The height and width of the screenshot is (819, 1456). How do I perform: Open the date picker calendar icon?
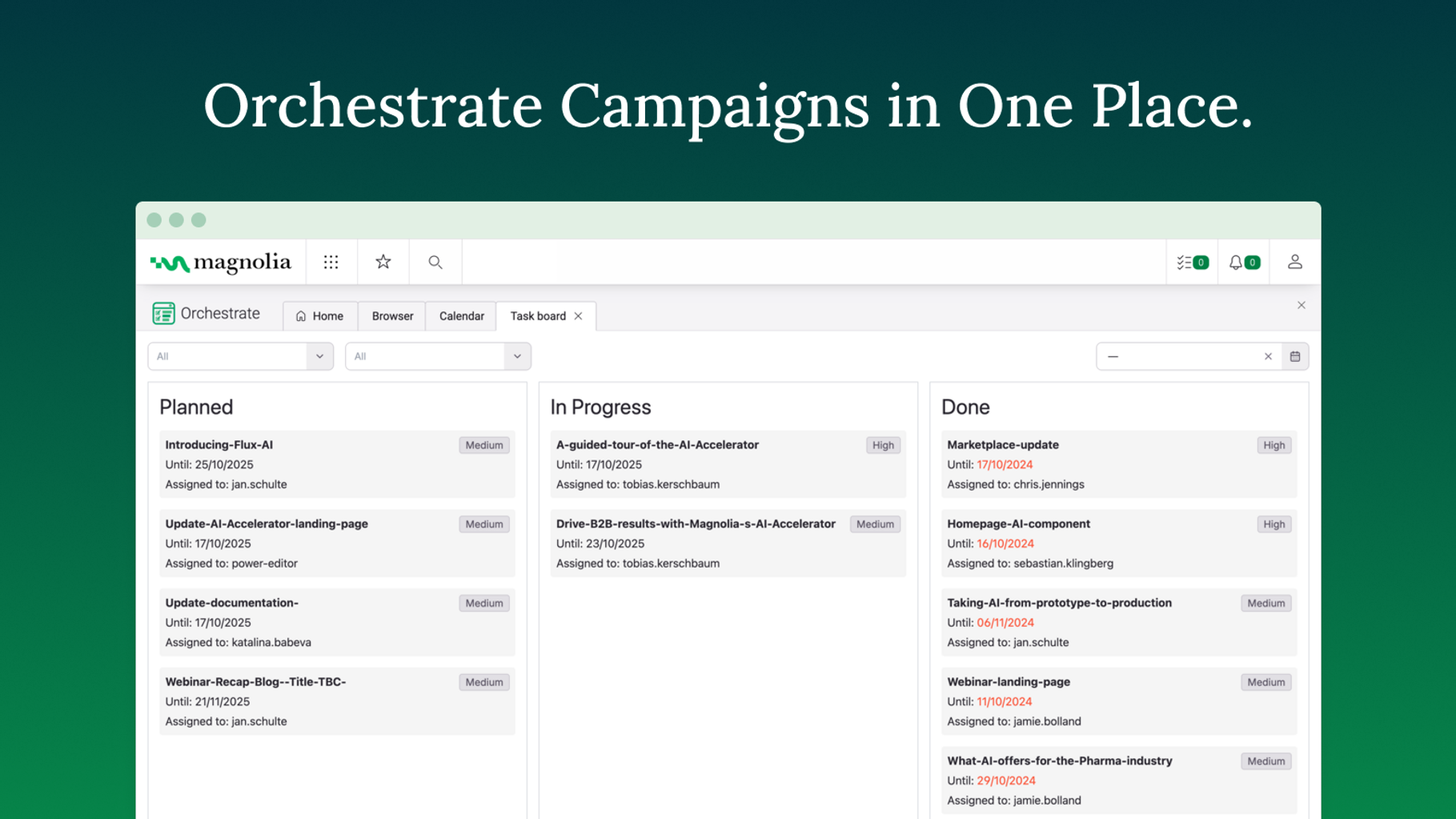tap(1295, 356)
